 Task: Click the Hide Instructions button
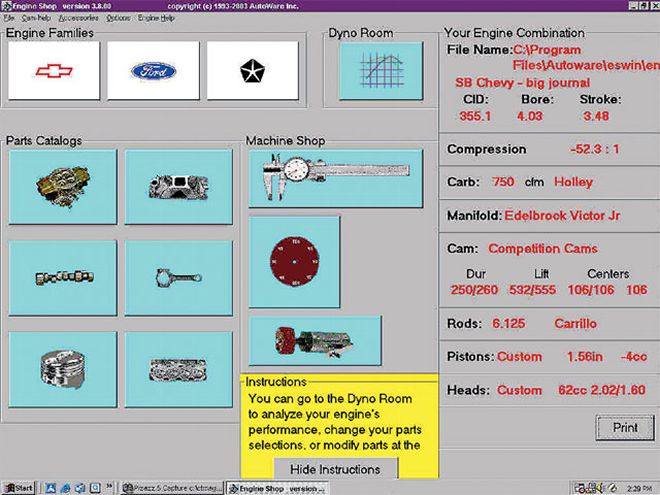click(x=335, y=468)
